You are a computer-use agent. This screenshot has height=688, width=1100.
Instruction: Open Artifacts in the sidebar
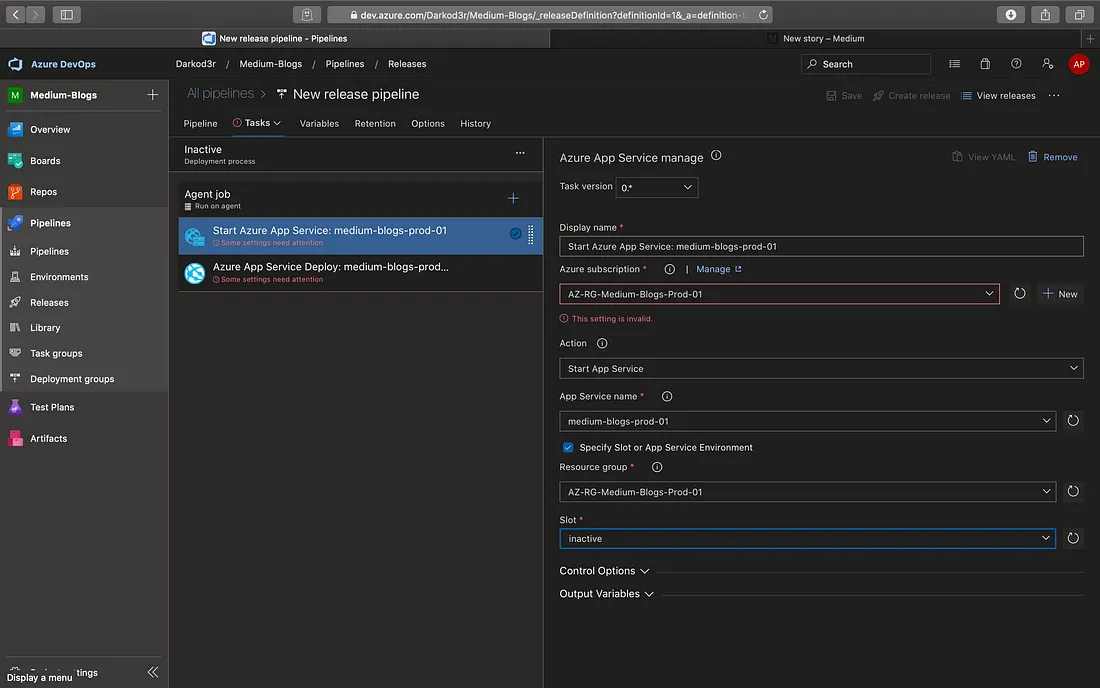48,438
